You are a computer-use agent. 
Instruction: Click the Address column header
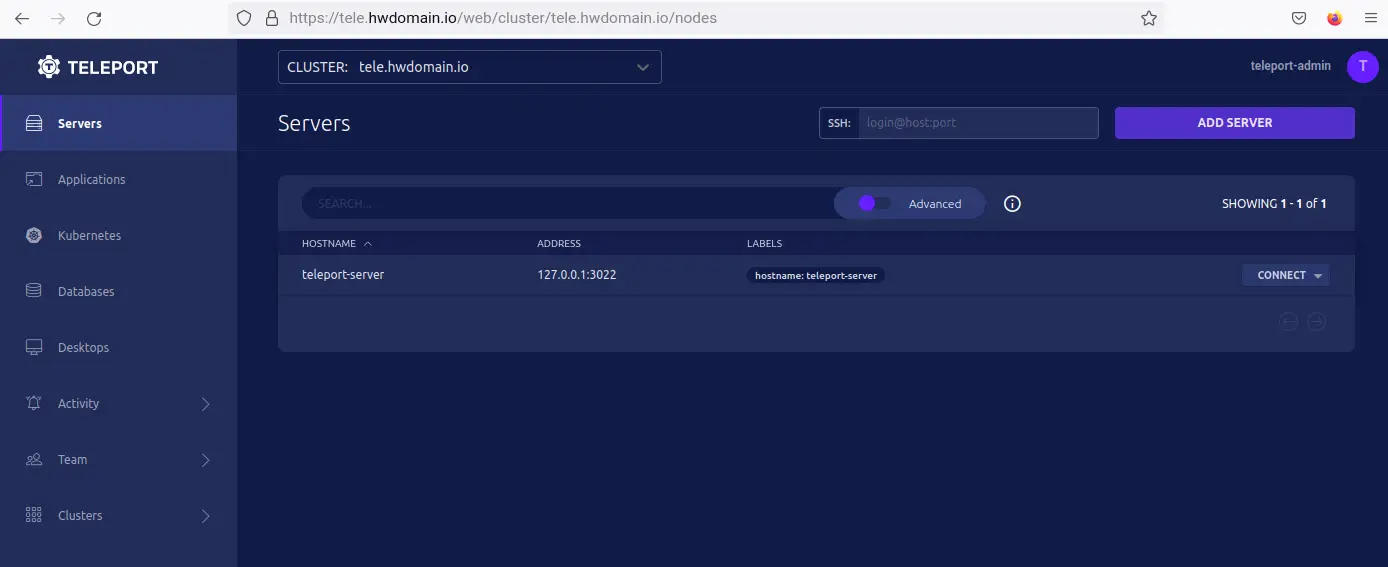(559, 243)
